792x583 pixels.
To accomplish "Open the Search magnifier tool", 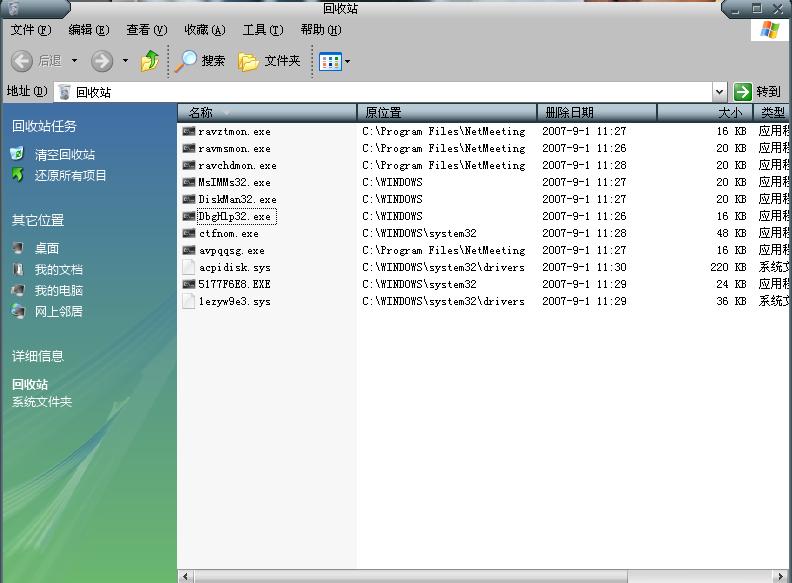I will point(187,61).
